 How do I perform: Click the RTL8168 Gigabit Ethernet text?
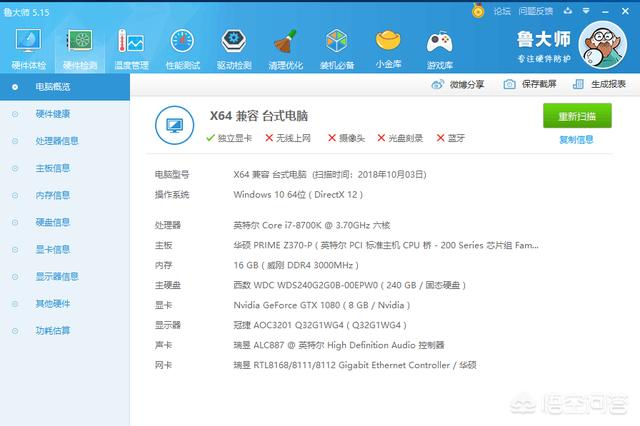pos(355,365)
